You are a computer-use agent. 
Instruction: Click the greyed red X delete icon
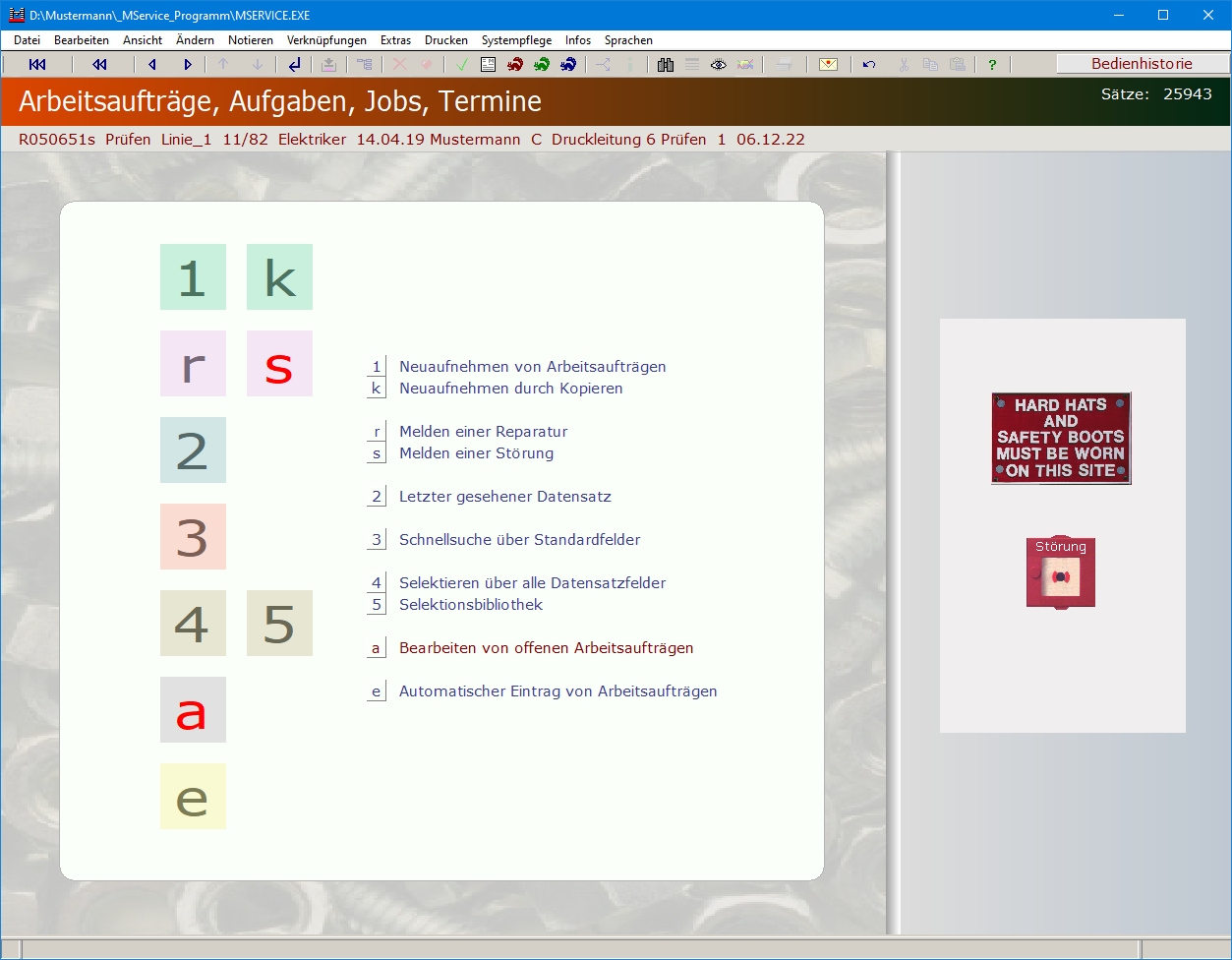pyautogui.click(x=399, y=65)
